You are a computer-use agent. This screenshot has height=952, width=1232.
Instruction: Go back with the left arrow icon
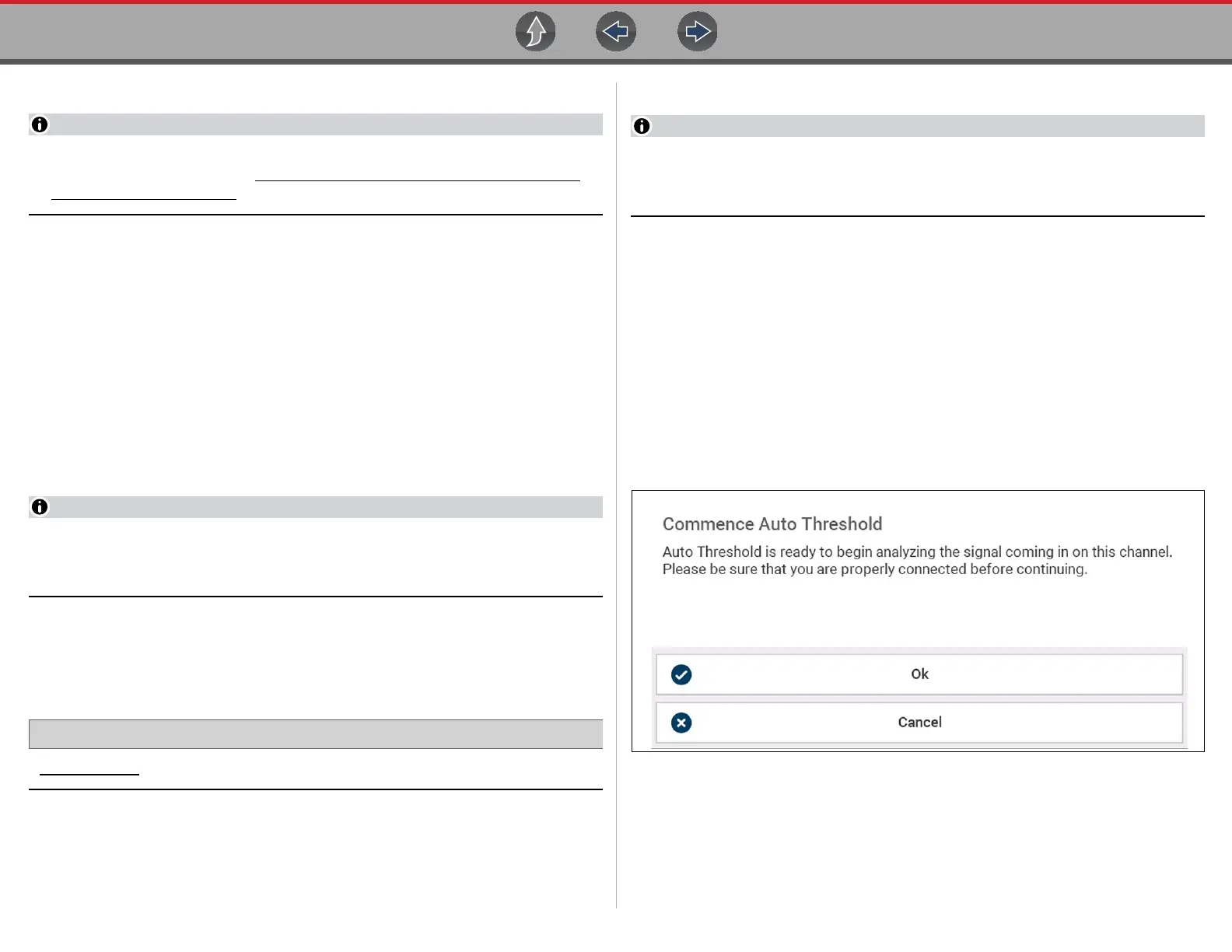(616, 32)
